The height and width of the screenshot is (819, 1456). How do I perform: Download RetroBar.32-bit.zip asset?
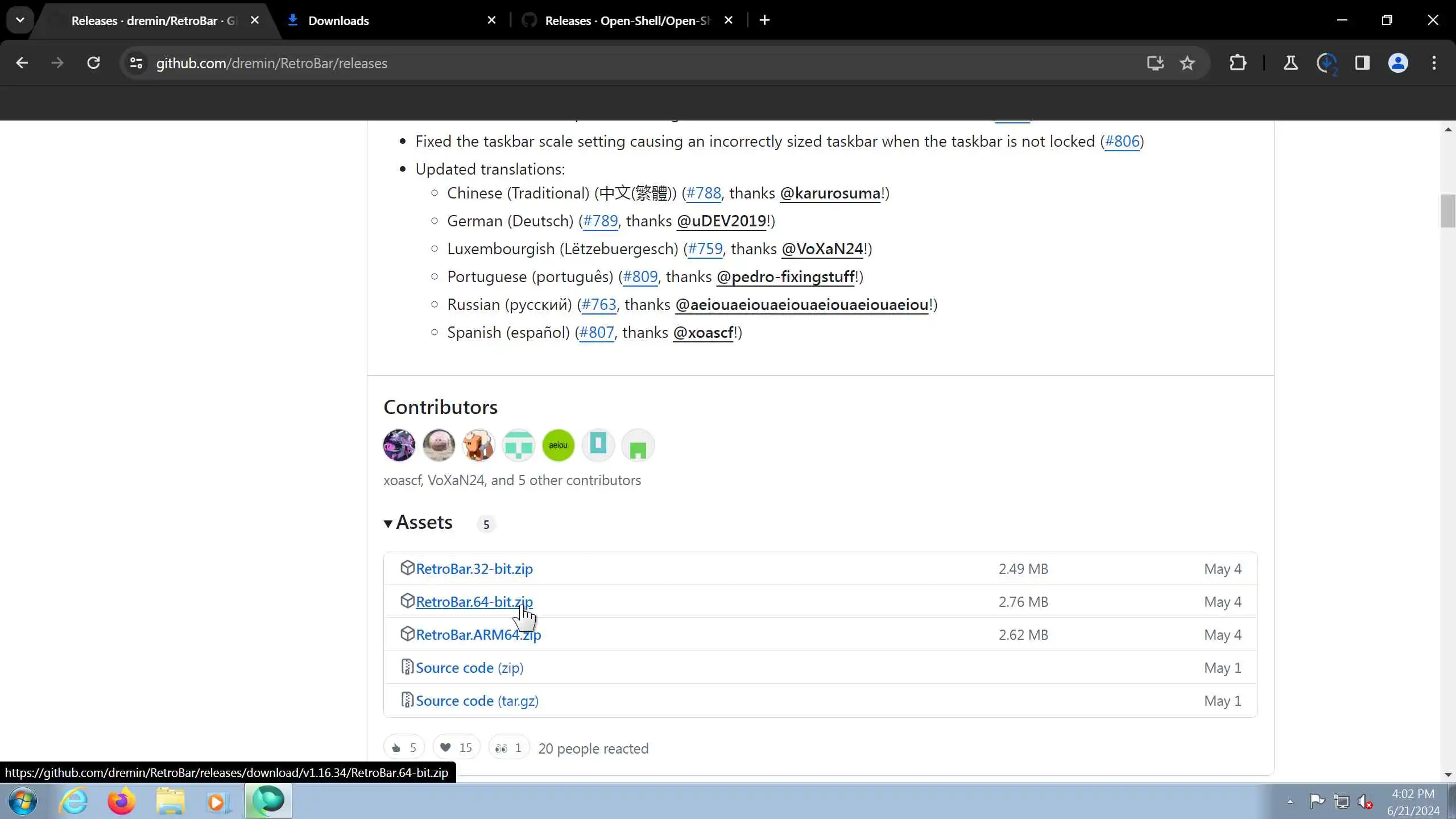point(474,569)
